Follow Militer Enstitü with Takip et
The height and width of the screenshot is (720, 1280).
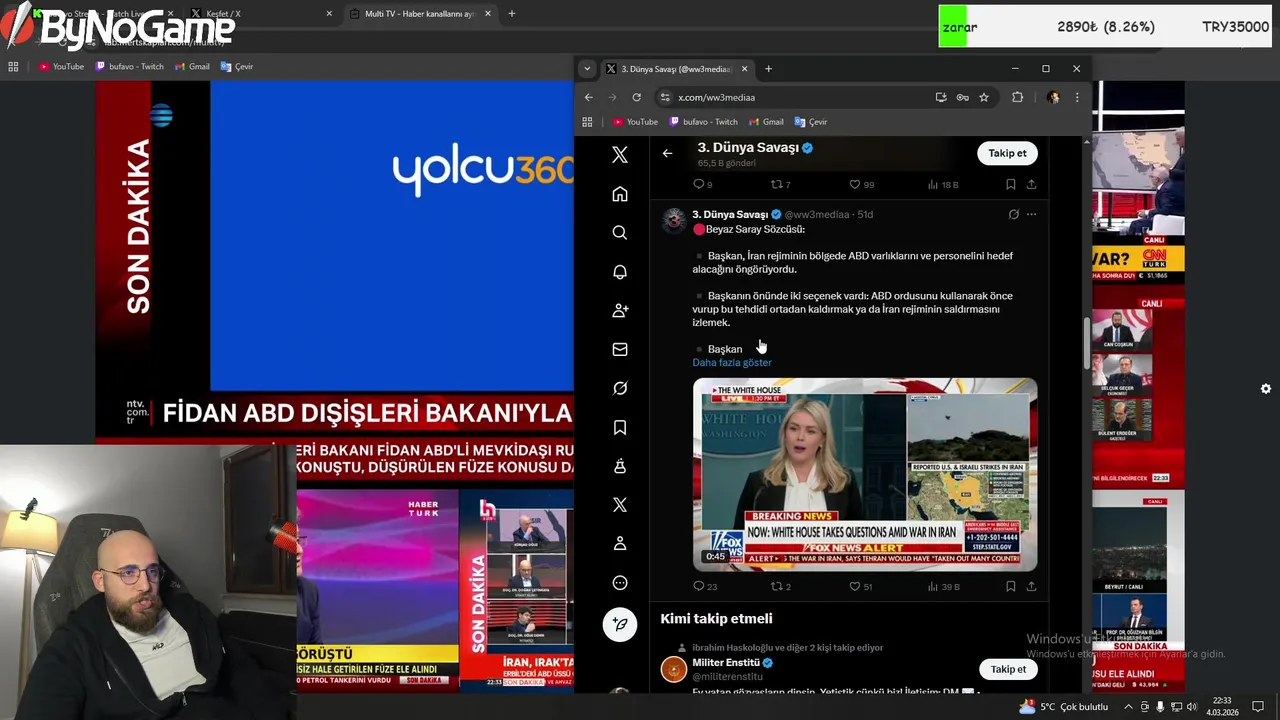[1008, 669]
